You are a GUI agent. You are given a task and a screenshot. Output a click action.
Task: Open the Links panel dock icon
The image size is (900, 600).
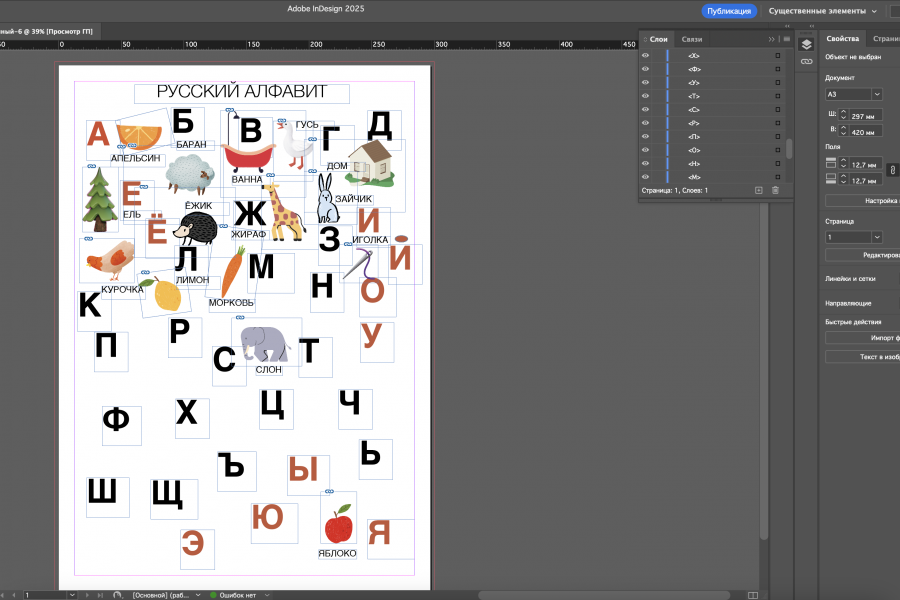806,61
